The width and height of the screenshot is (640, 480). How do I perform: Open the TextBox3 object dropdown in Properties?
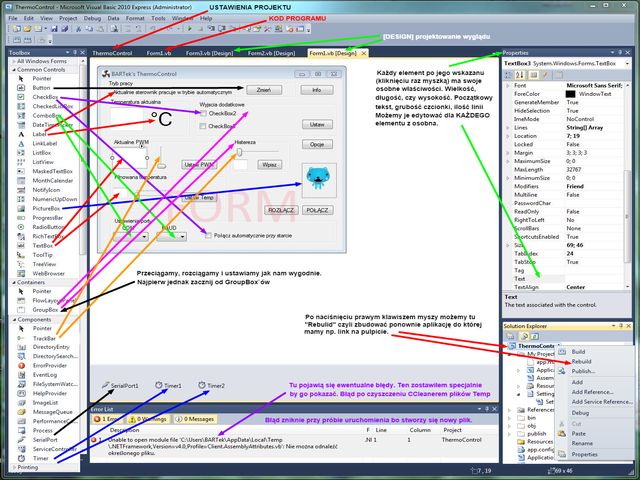[627, 64]
